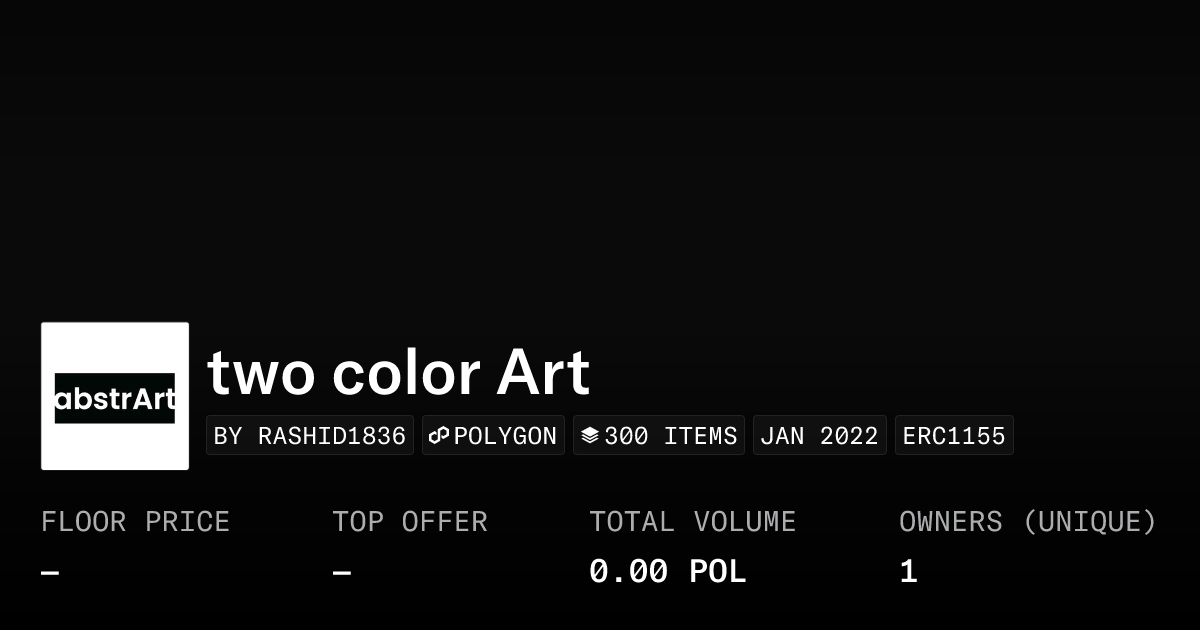1200x630 pixels.
Task: Click the FLOOR PRICE stat label
Action: [135, 522]
